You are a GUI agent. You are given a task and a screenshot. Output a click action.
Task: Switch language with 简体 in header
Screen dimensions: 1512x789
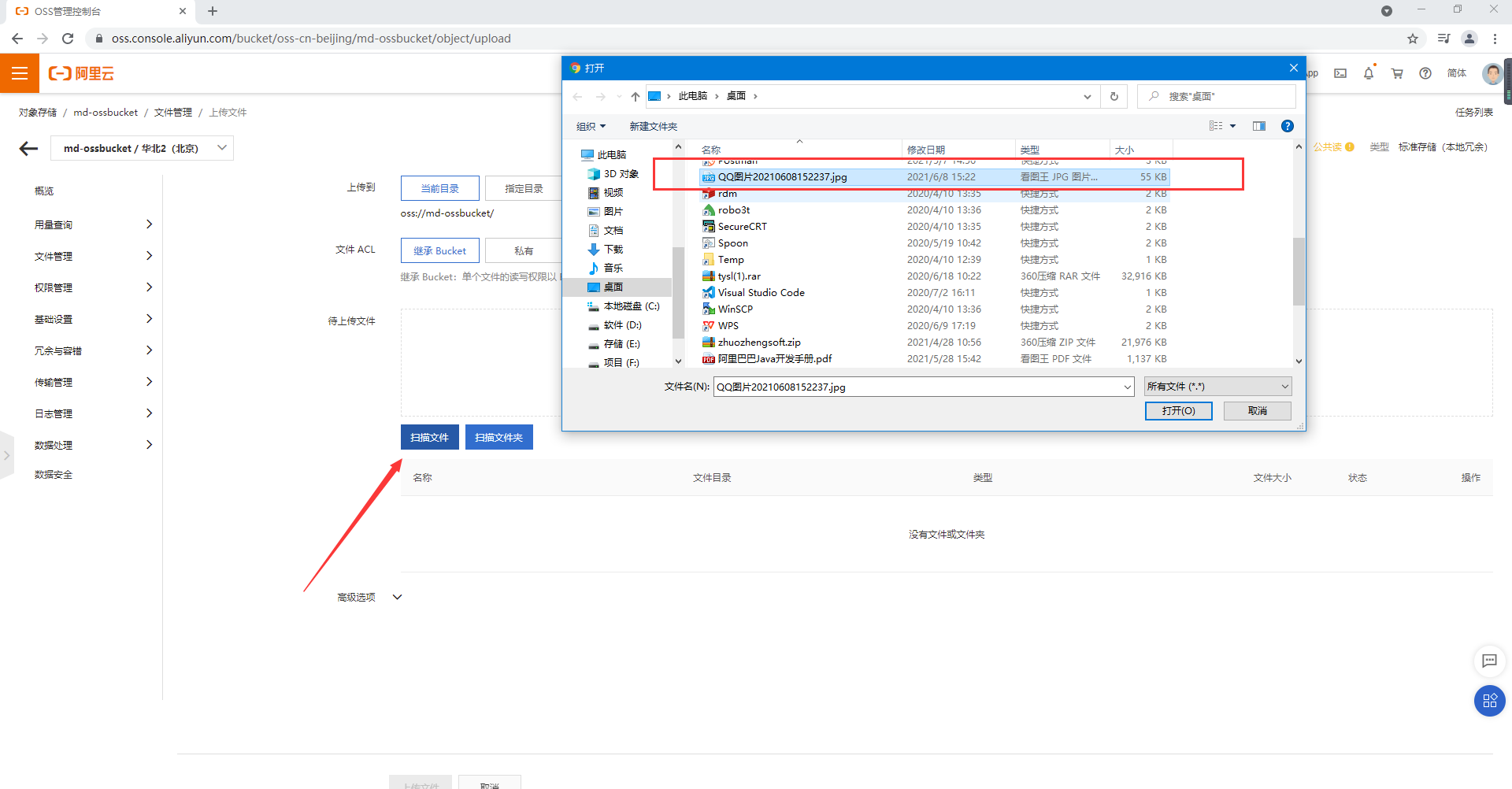click(x=1456, y=73)
